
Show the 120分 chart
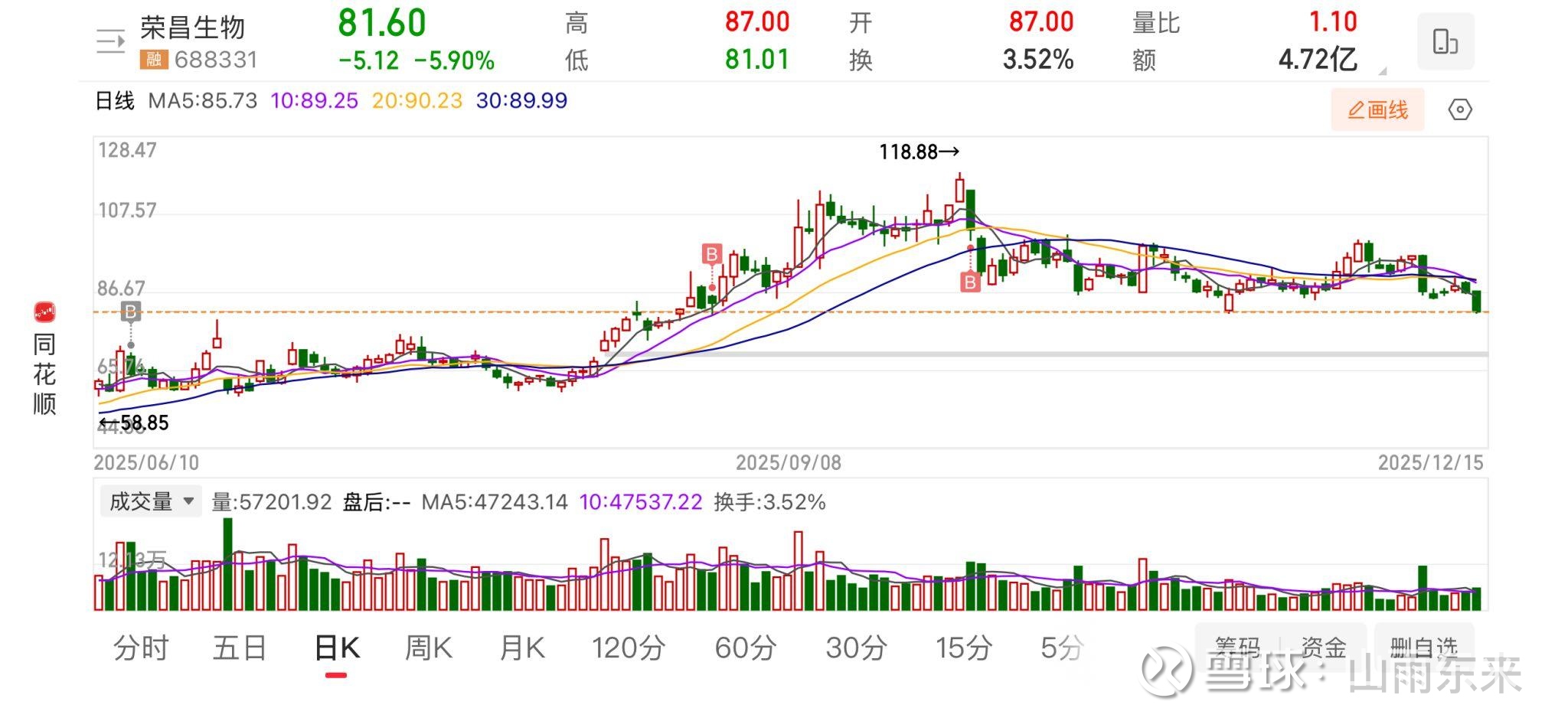[x=629, y=649]
